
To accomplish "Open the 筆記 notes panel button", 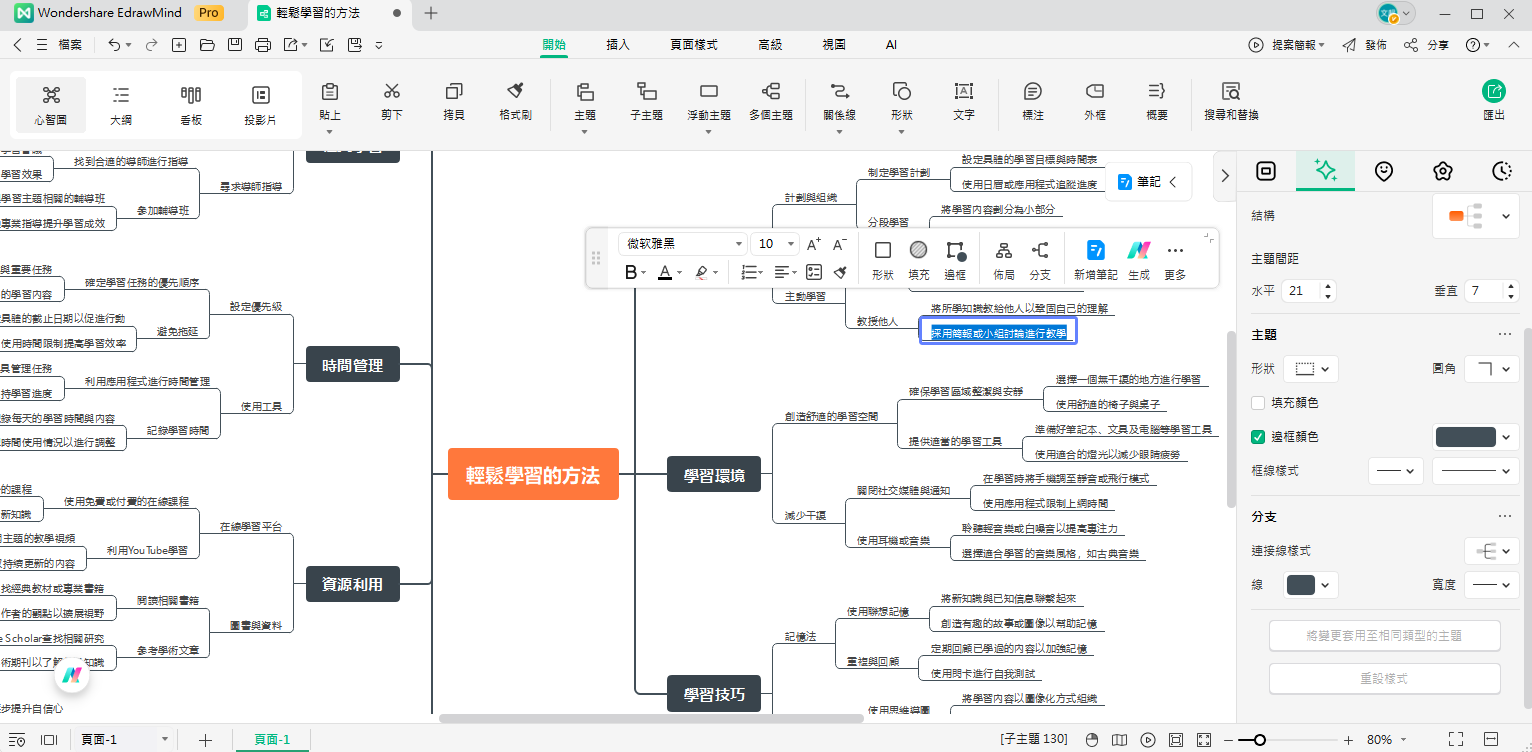I will point(1145,181).
